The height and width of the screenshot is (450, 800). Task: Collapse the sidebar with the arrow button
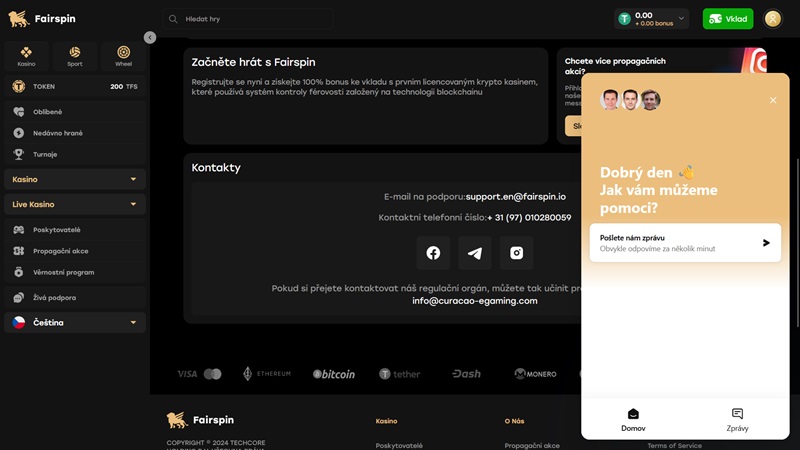coord(149,37)
